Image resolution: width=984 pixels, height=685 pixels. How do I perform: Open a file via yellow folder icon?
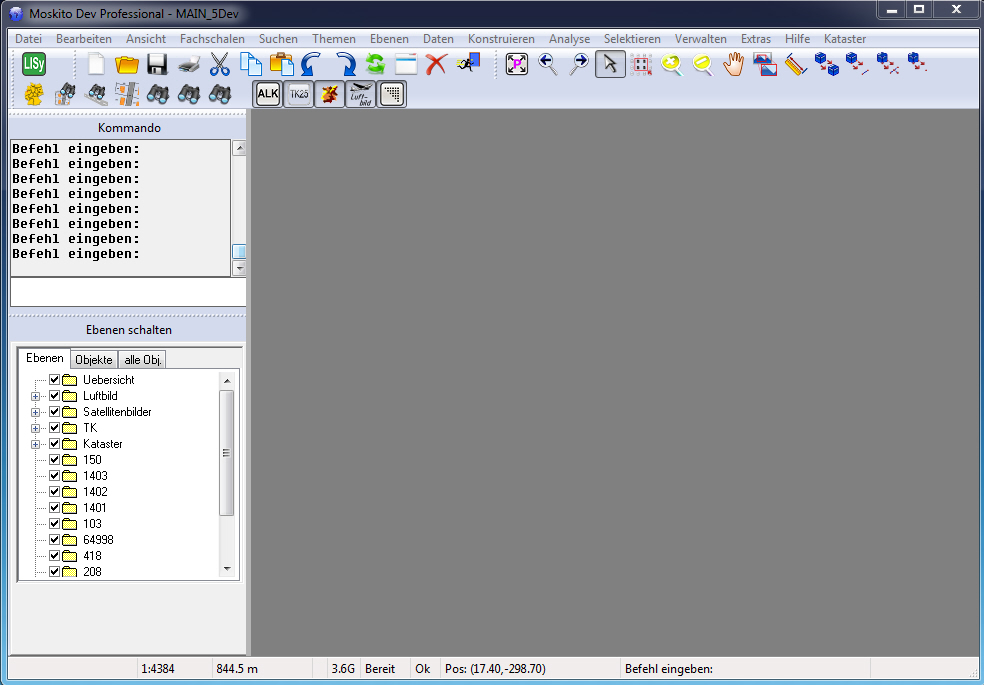[x=127, y=64]
